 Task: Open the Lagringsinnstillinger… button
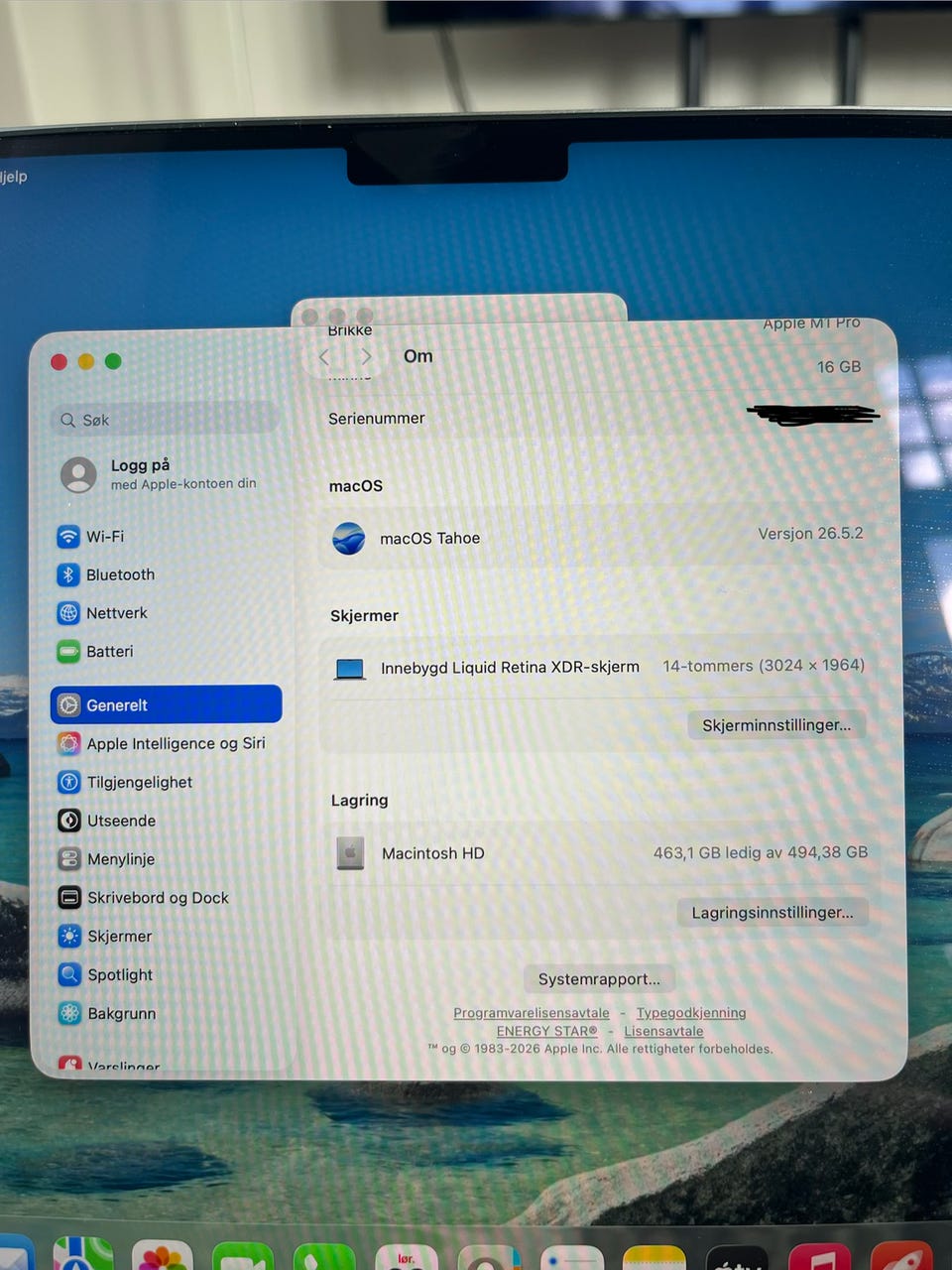point(773,913)
